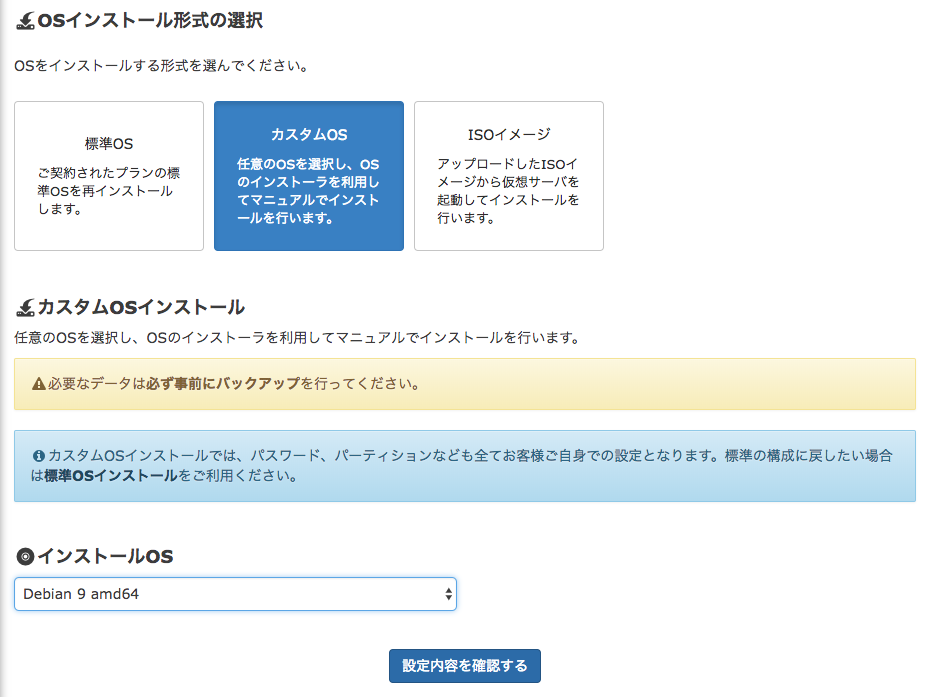Click the カスタムOSインストール section heading text
This screenshot has width=927, height=697.
pyautogui.click(x=141, y=307)
